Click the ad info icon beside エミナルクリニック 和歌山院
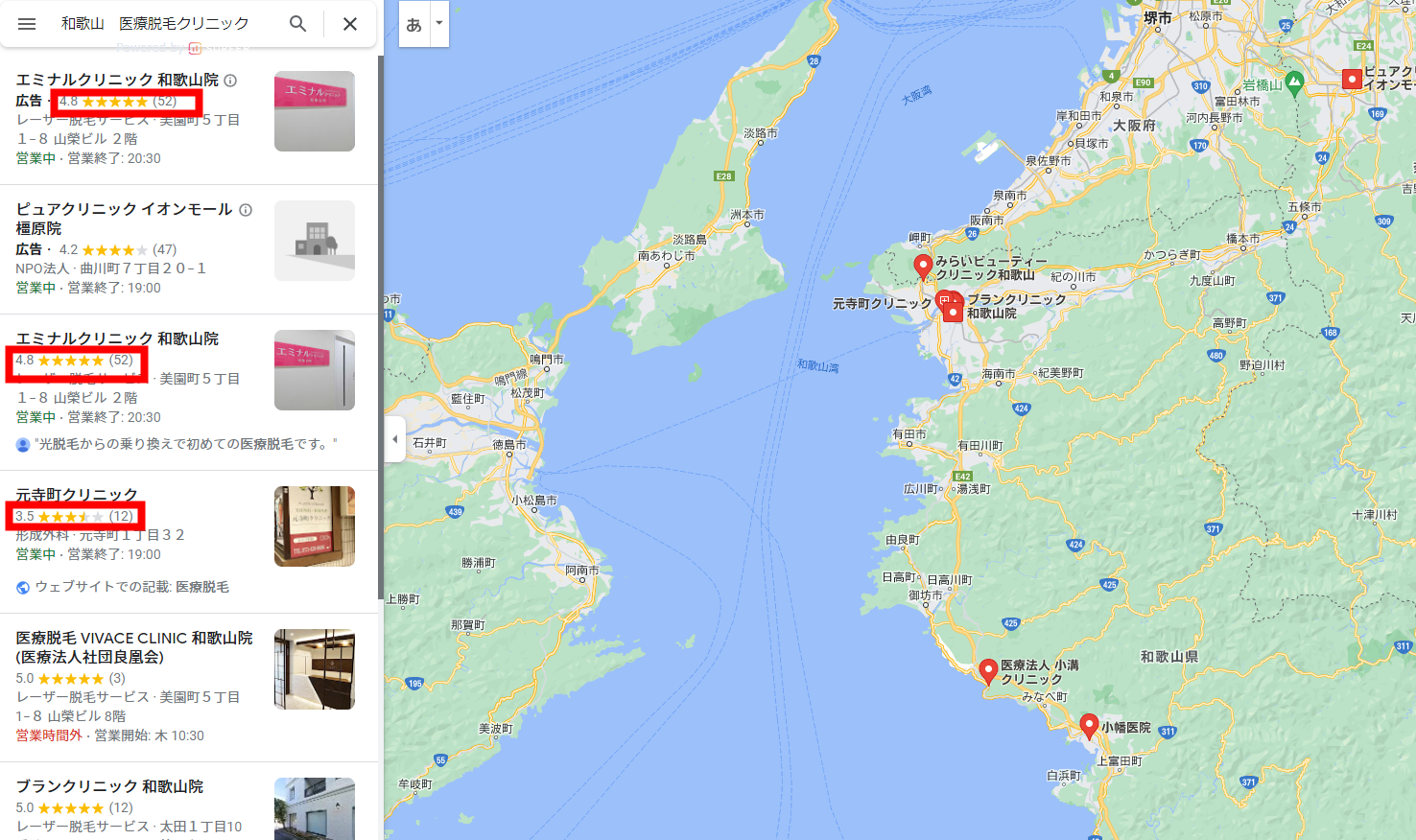 [x=230, y=81]
